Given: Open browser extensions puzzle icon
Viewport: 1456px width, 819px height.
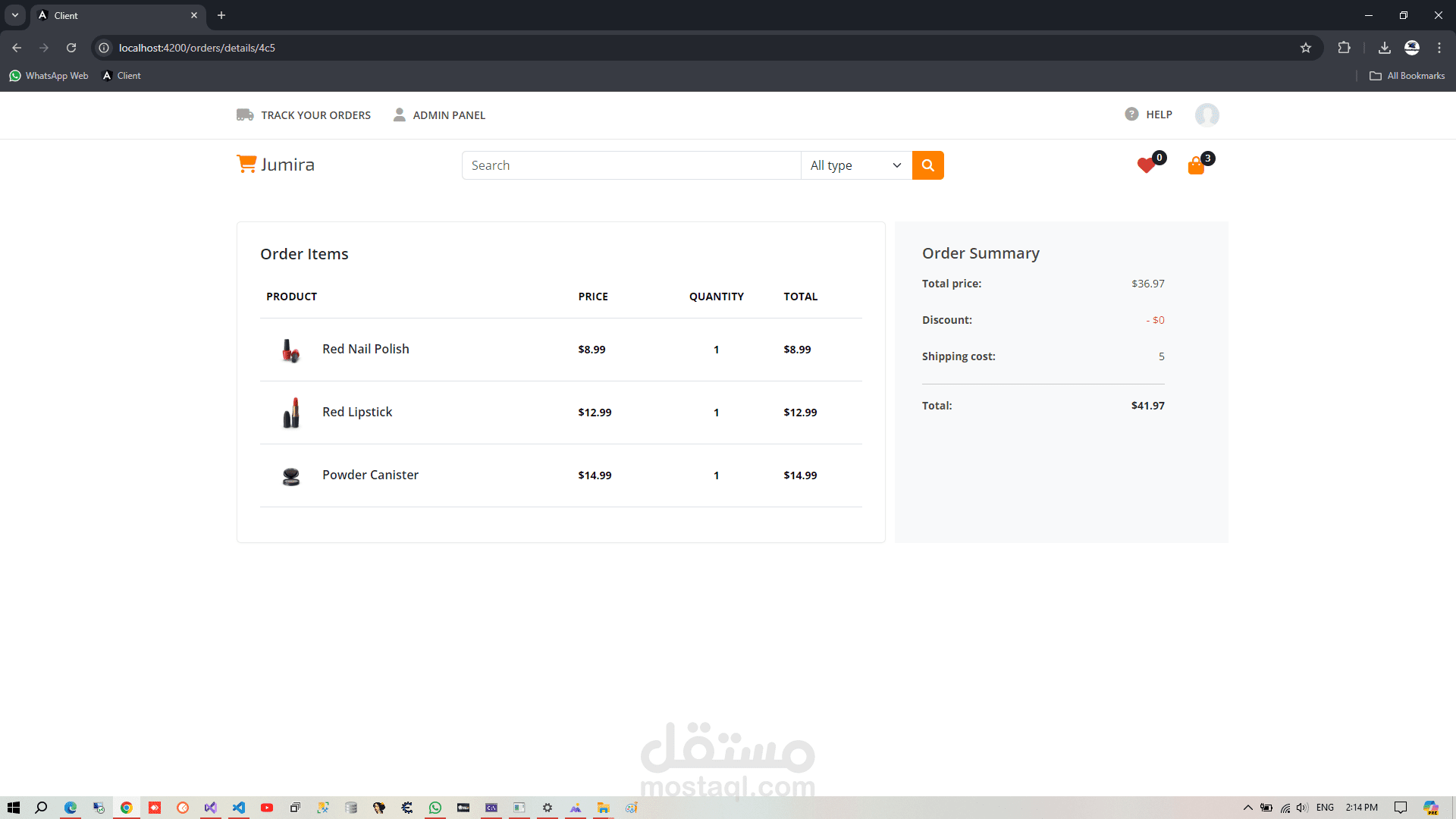Looking at the screenshot, I should point(1344,48).
